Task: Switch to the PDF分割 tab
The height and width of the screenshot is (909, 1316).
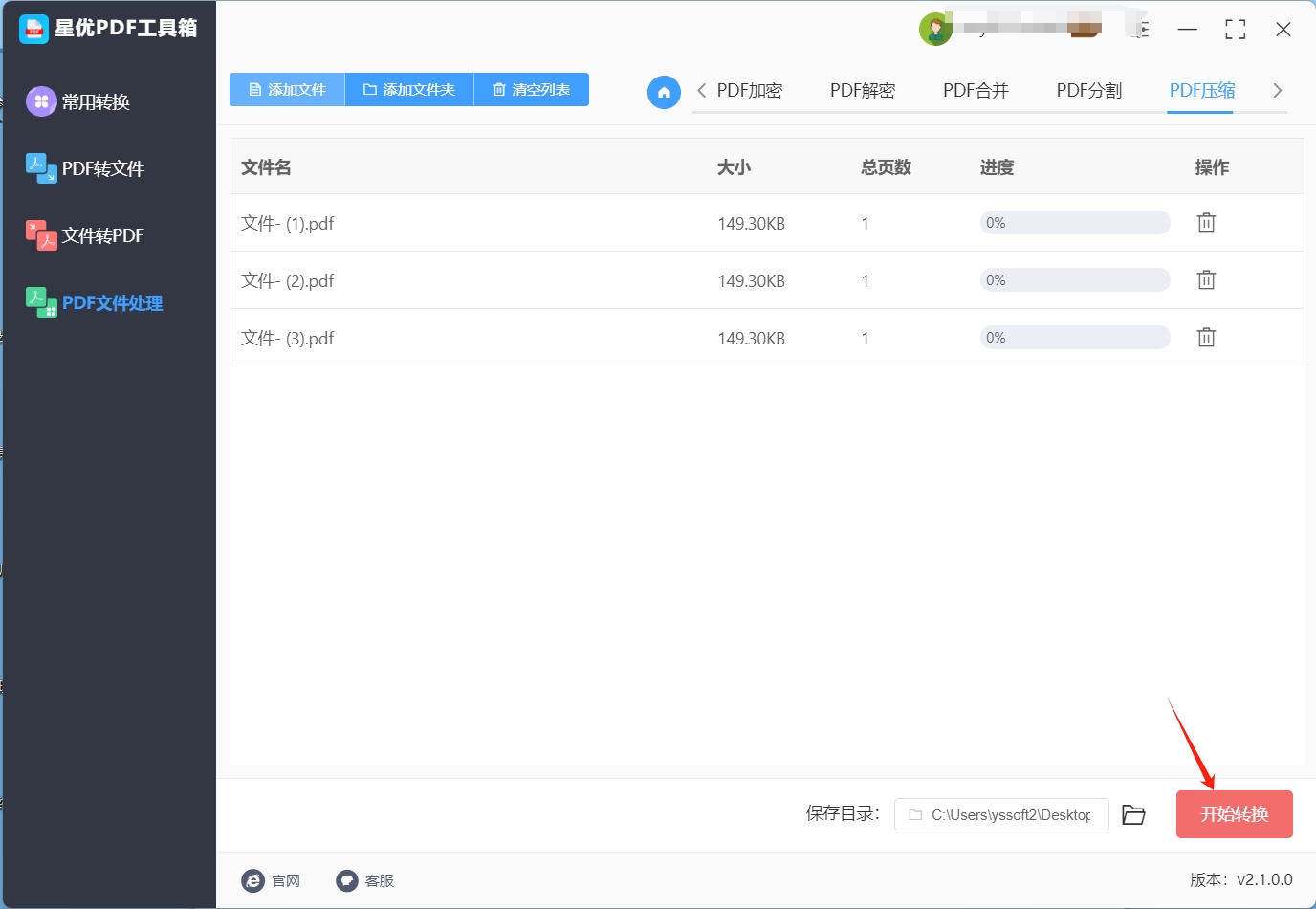Action: click(1089, 90)
